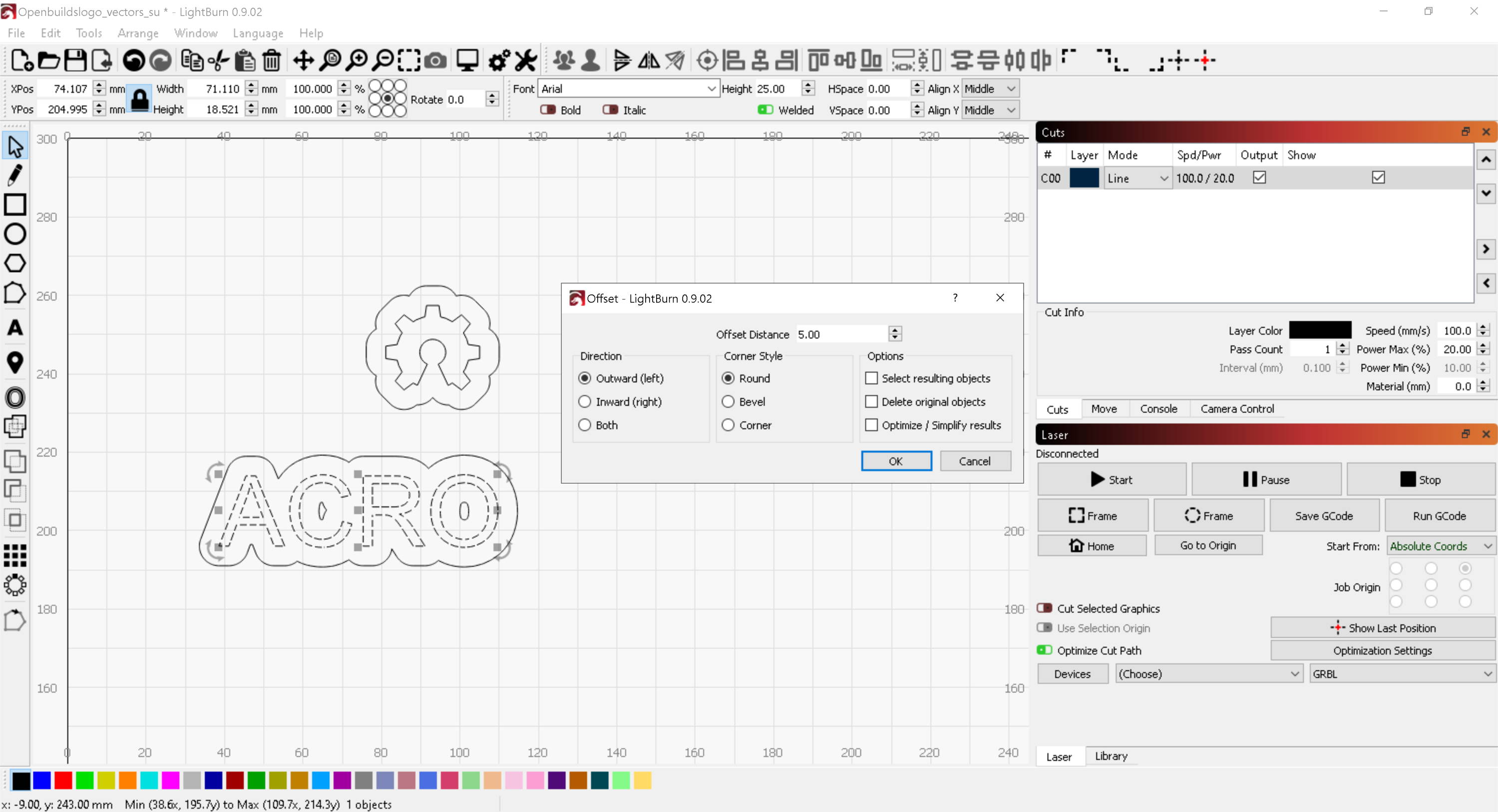Click the Pan view cross-arrows icon
The width and height of the screenshot is (1498, 812).
click(304, 60)
